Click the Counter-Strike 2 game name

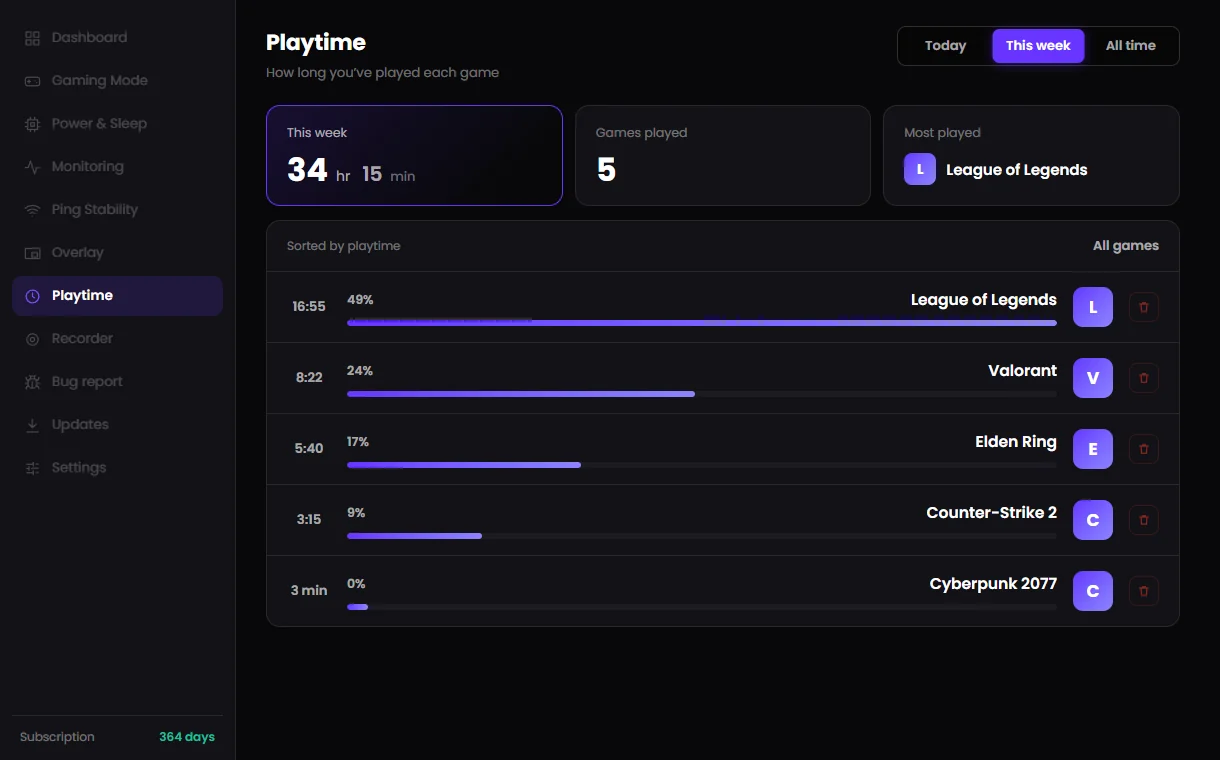(992, 513)
